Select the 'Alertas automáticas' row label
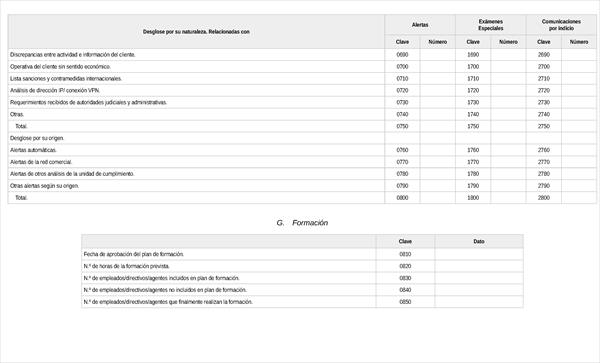Image resolution: width=600 pixels, height=363 pixels. [x=33, y=150]
